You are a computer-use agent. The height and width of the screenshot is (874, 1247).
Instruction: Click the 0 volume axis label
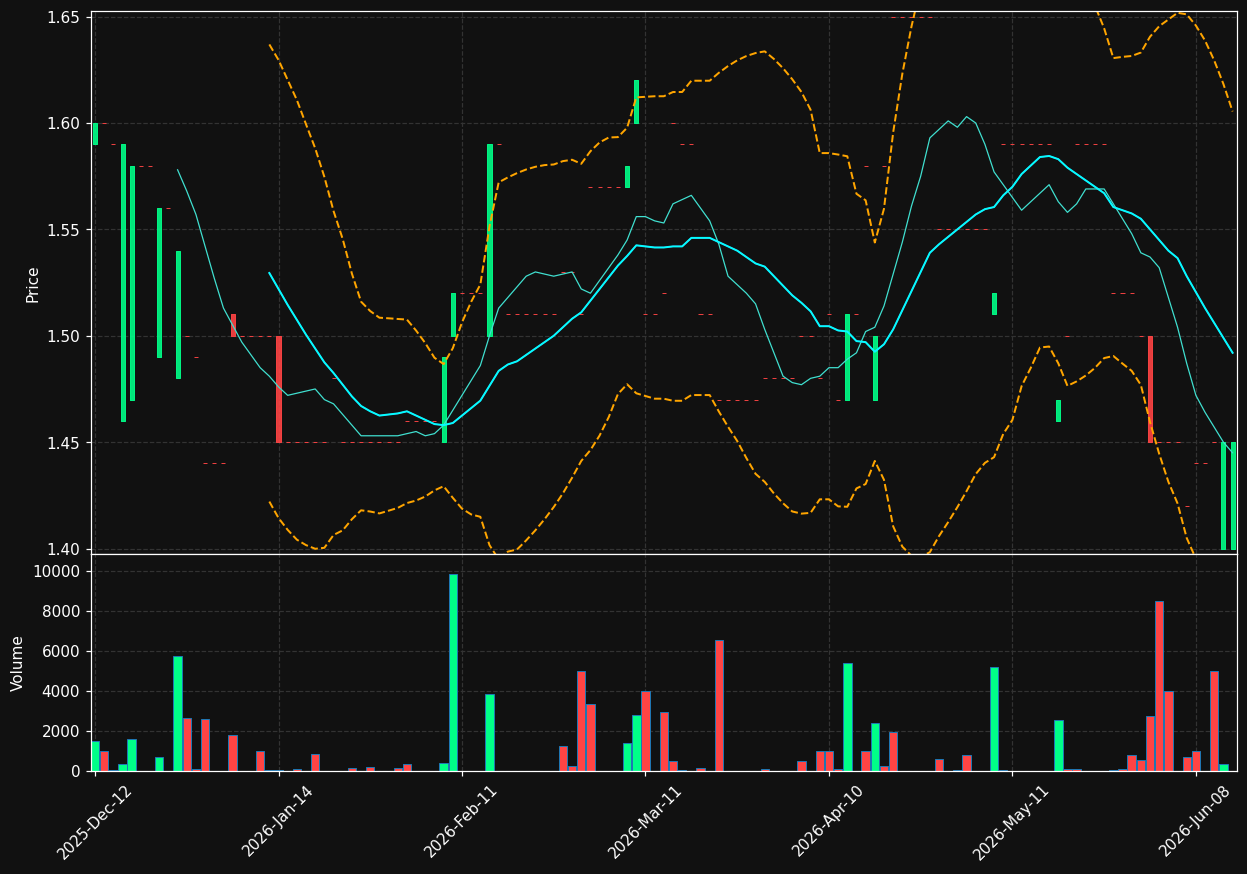(x=75, y=772)
